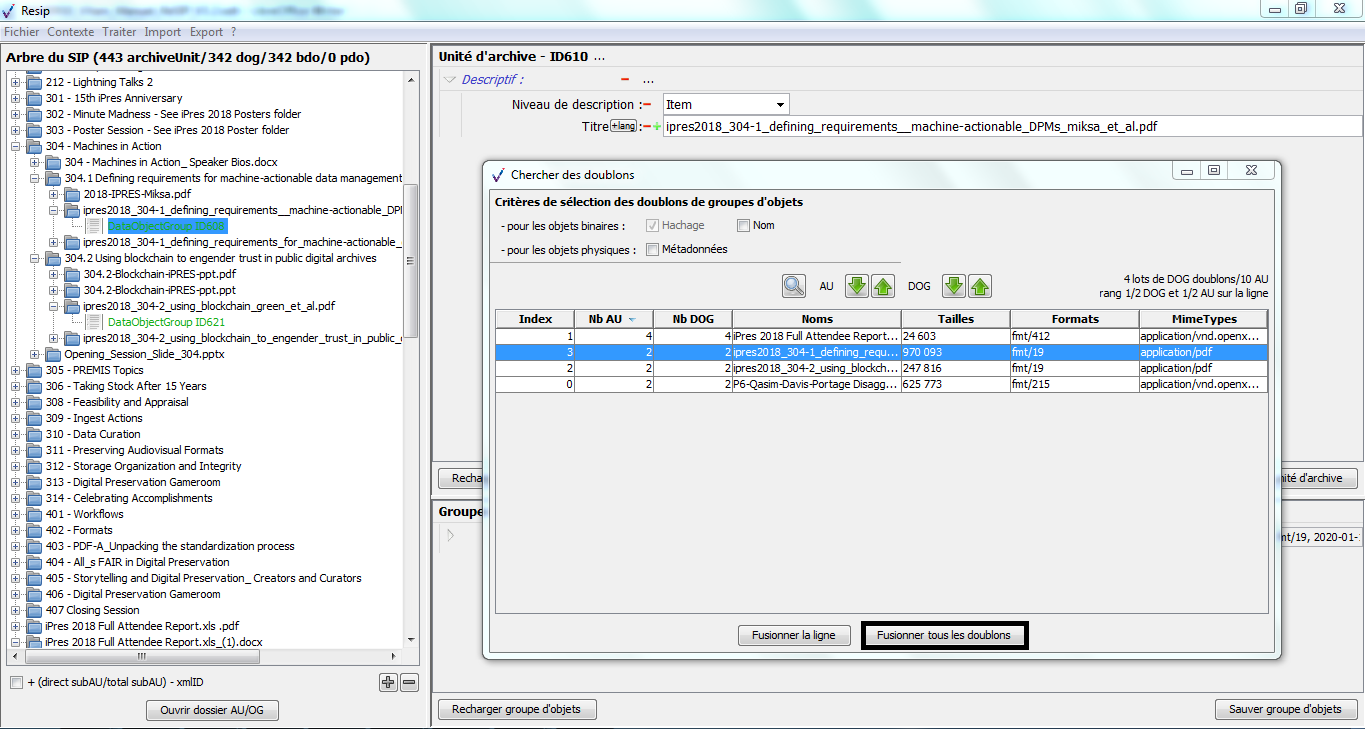Click the DOG green down arrow
The image size is (1365, 729).
[x=954, y=286]
